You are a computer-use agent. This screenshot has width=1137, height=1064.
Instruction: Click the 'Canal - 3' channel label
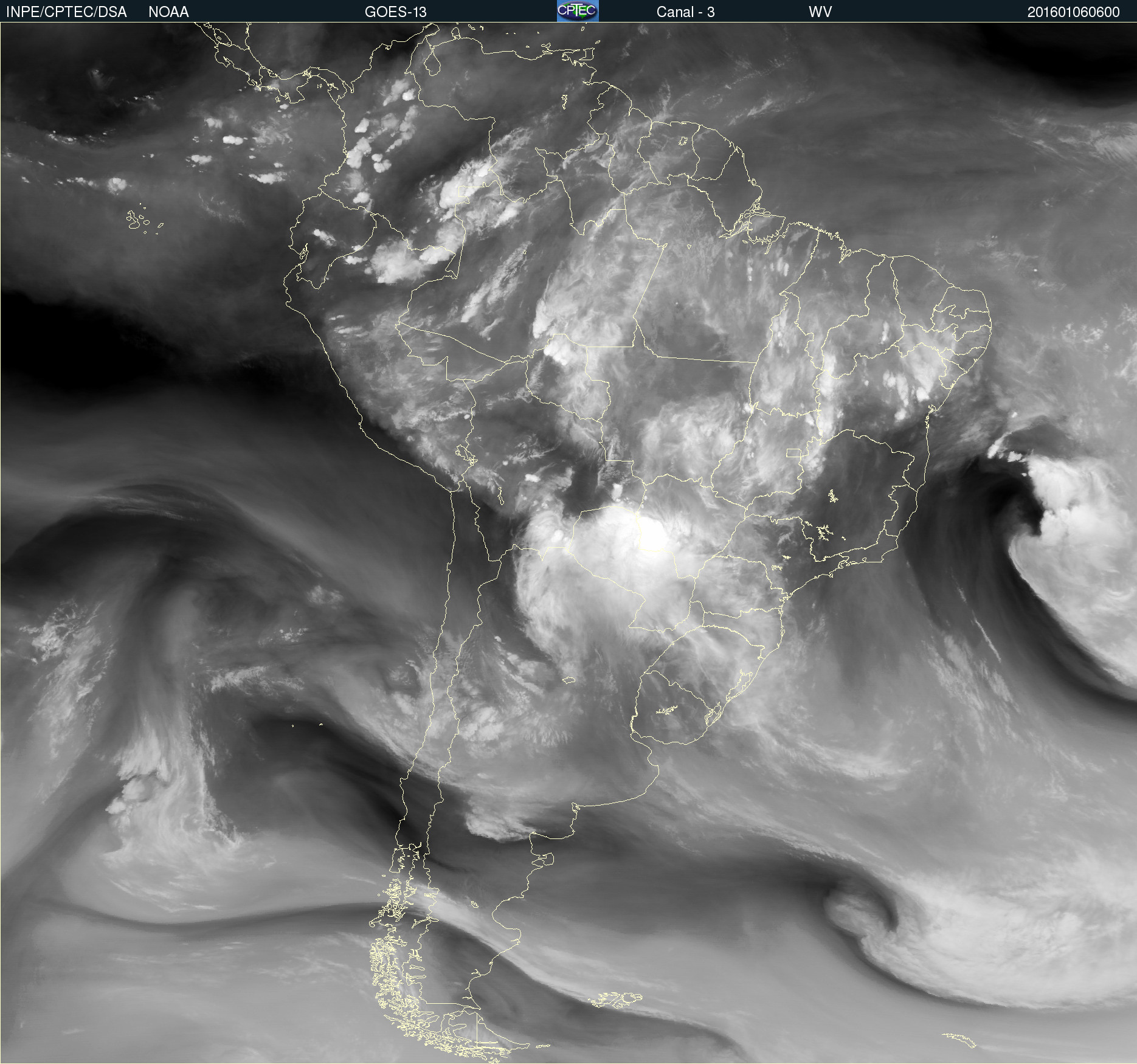[x=685, y=12]
